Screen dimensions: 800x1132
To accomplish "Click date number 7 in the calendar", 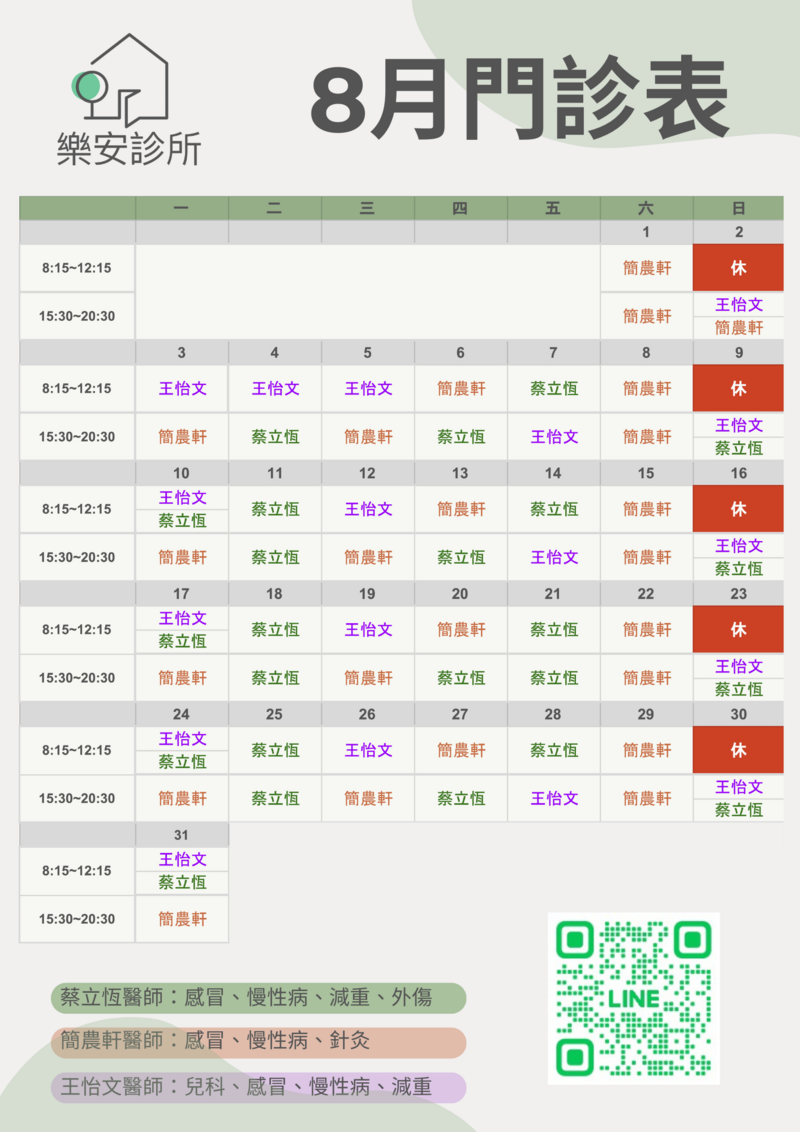I will click(553, 352).
